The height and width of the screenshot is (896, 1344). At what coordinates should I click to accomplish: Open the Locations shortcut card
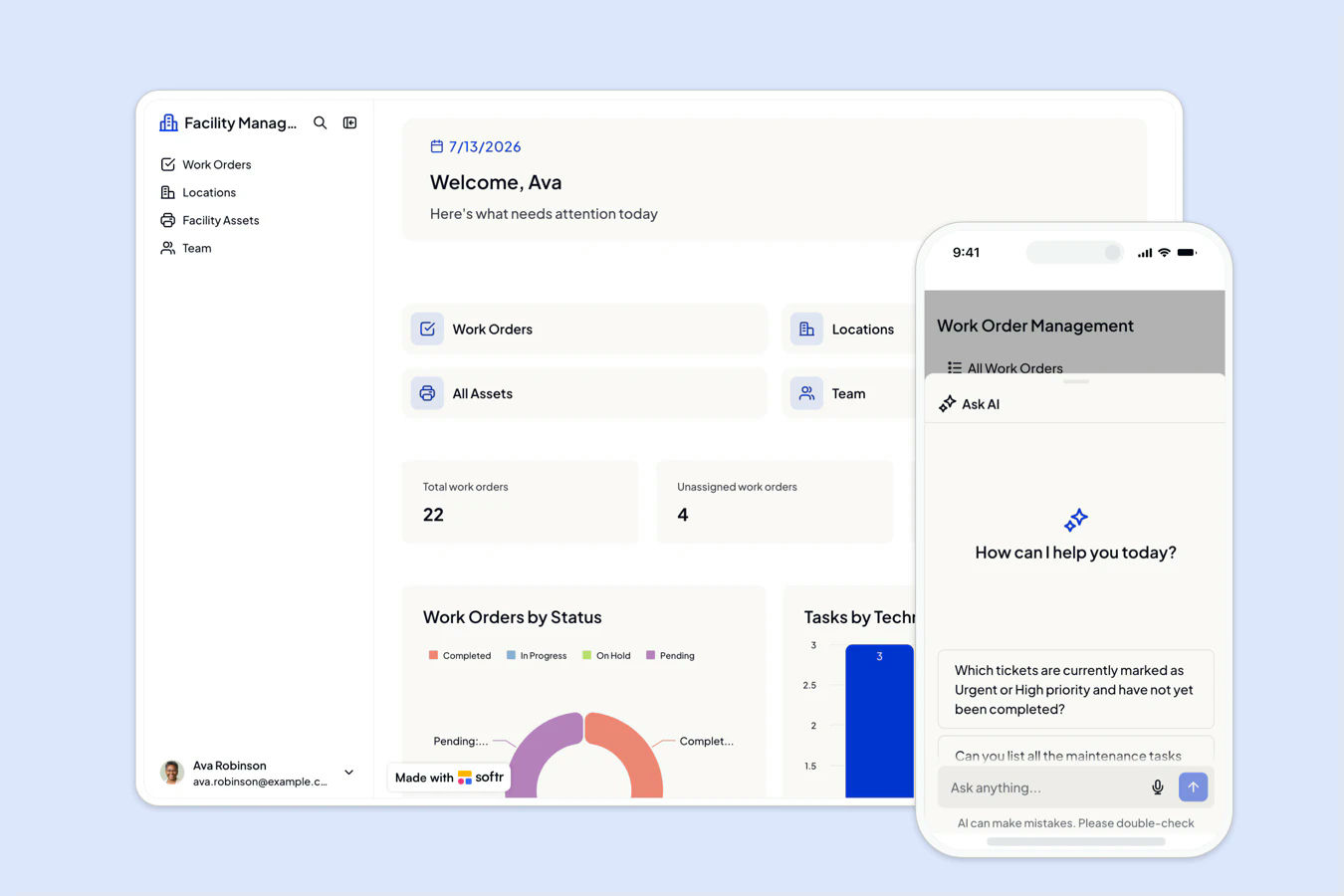[x=848, y=329]
